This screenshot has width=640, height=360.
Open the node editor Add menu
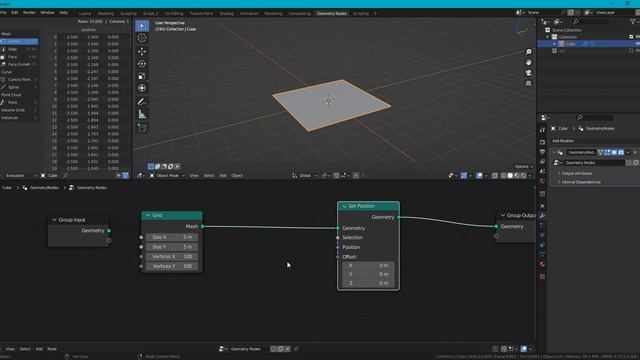(x=39, y=349)
